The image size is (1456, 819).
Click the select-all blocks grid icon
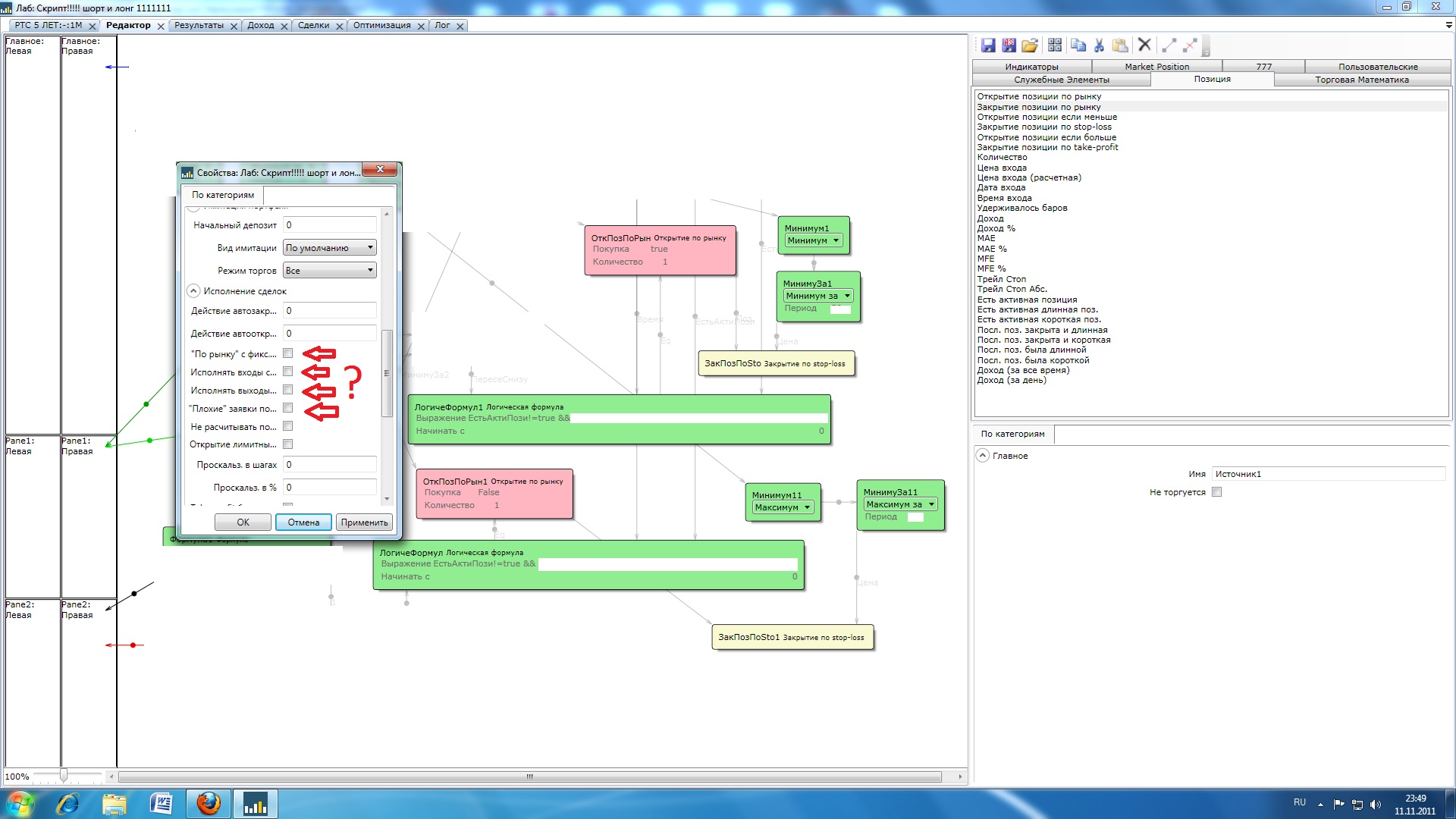1055,45
